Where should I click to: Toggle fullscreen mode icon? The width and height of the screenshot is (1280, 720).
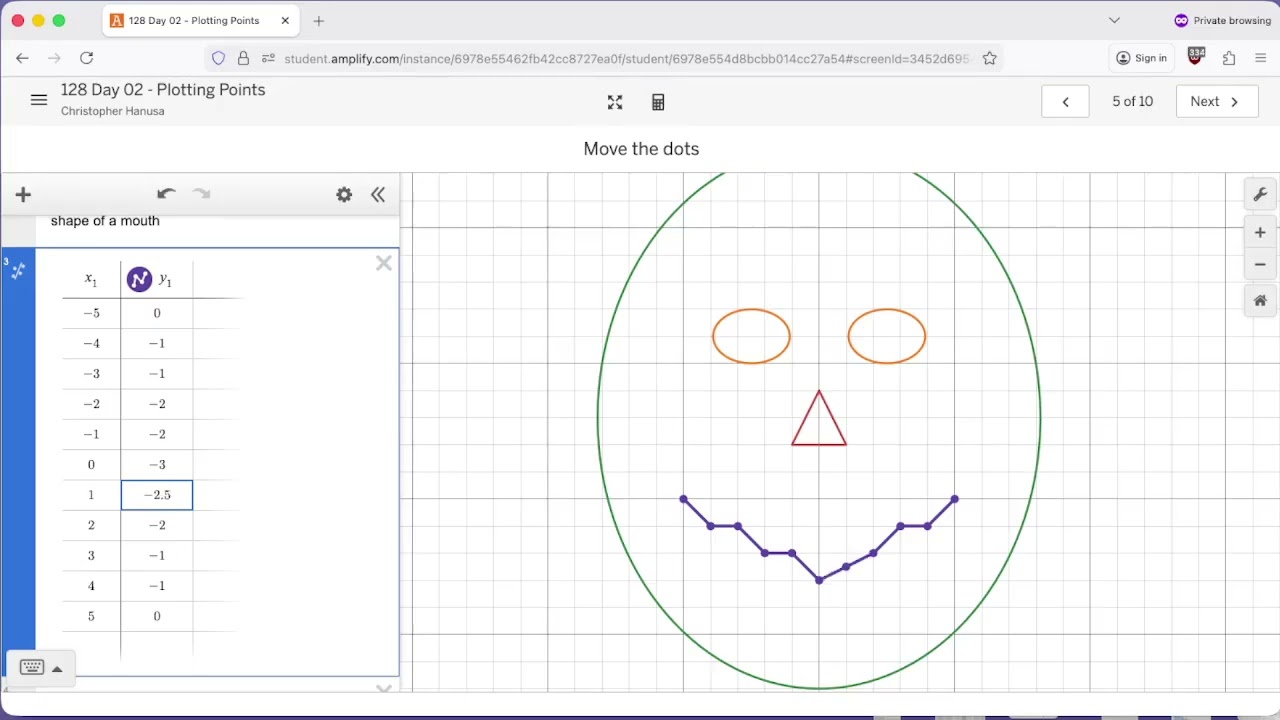click(x=615, y=102)
